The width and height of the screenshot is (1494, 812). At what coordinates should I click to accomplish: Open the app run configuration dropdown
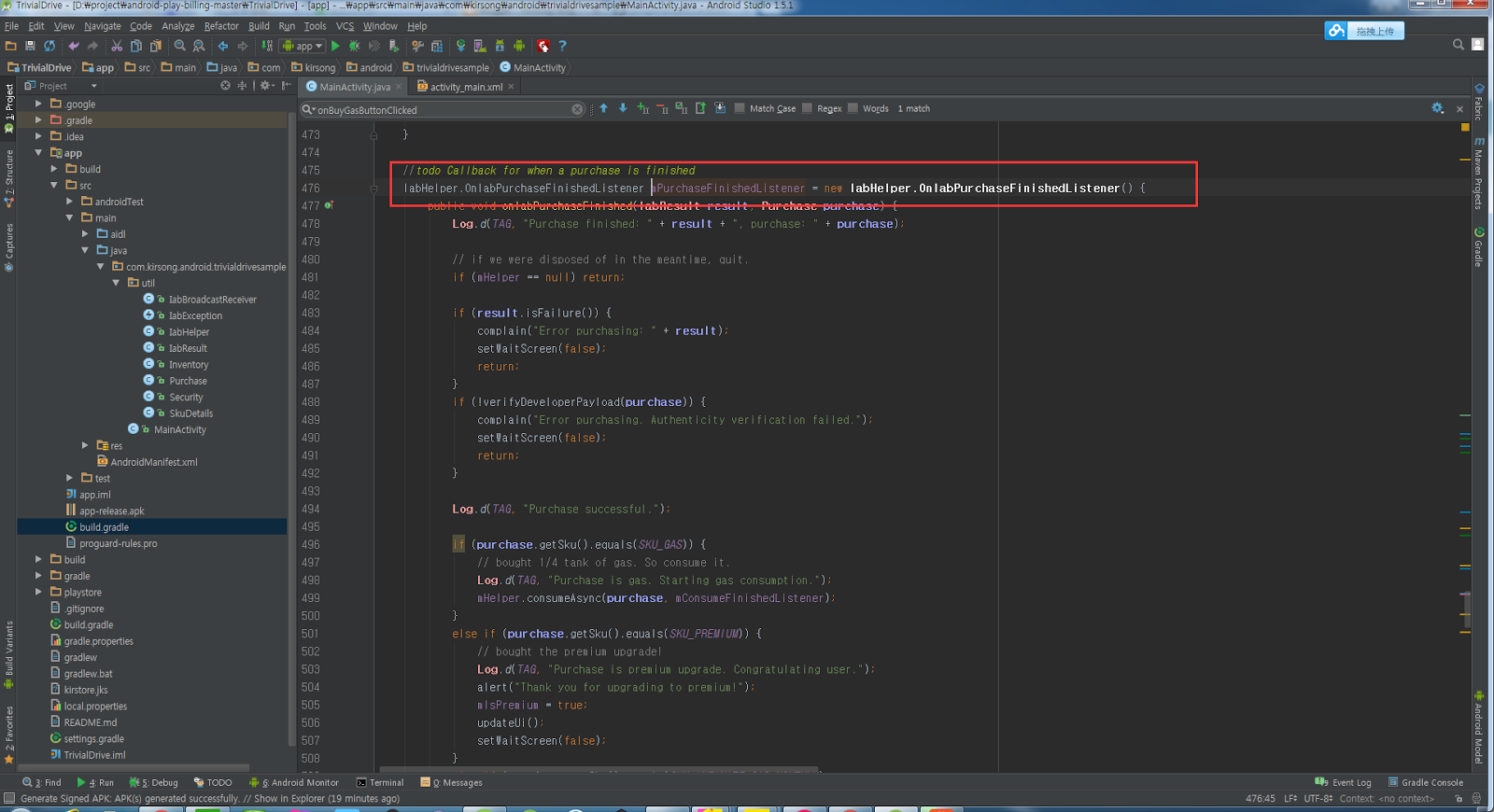[x=303, y=46]
